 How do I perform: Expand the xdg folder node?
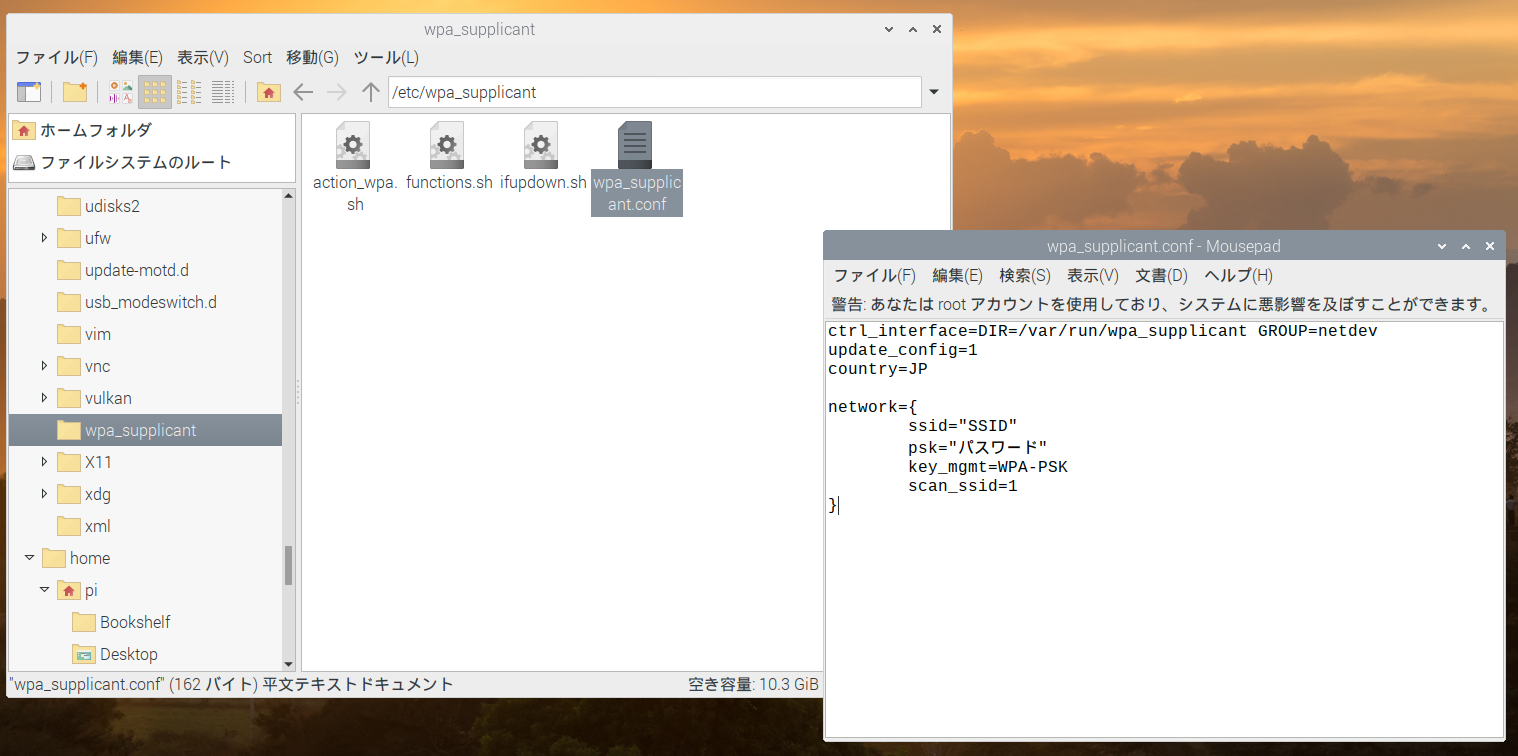44,494
